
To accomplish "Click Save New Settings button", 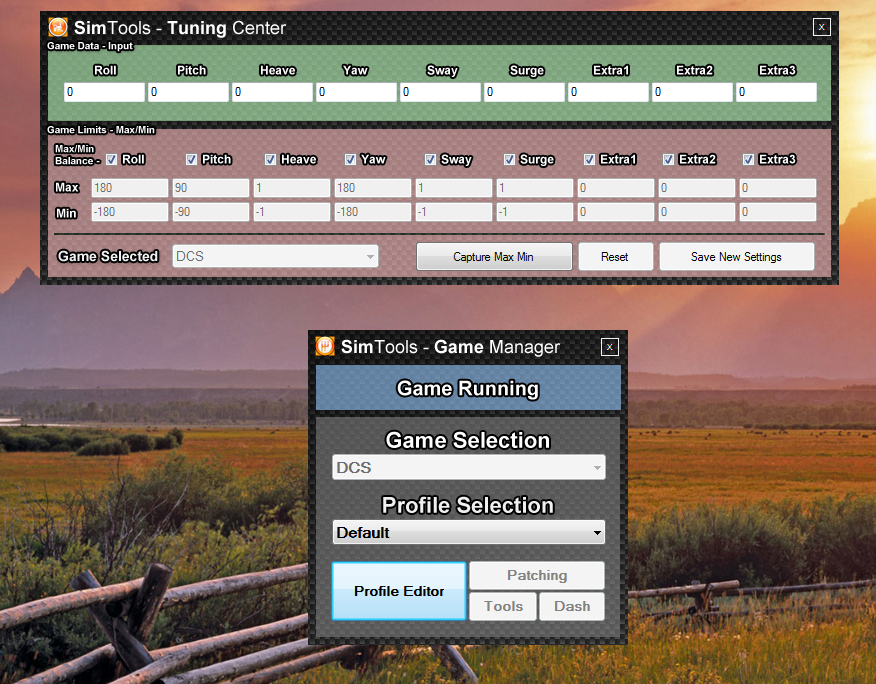I will [736, 256].
